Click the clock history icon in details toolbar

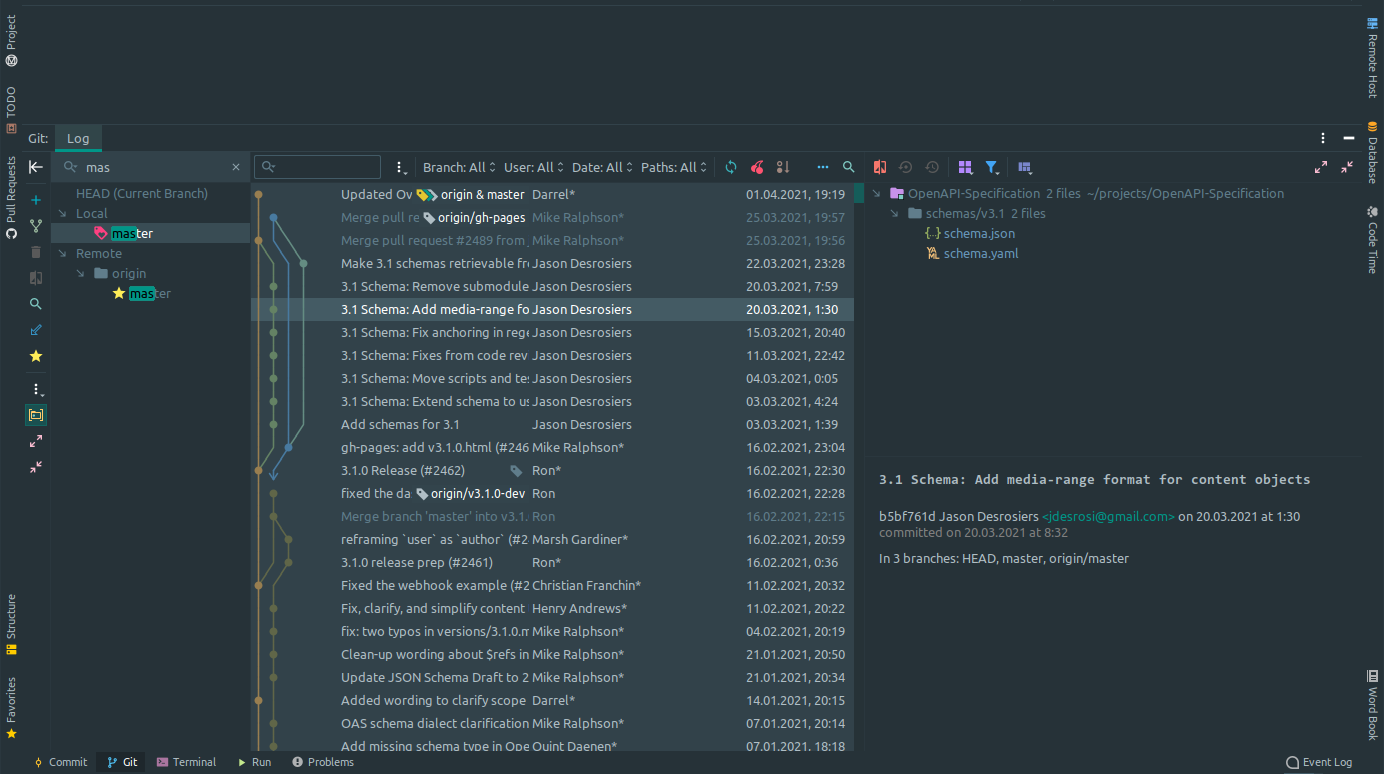point(932,167)
